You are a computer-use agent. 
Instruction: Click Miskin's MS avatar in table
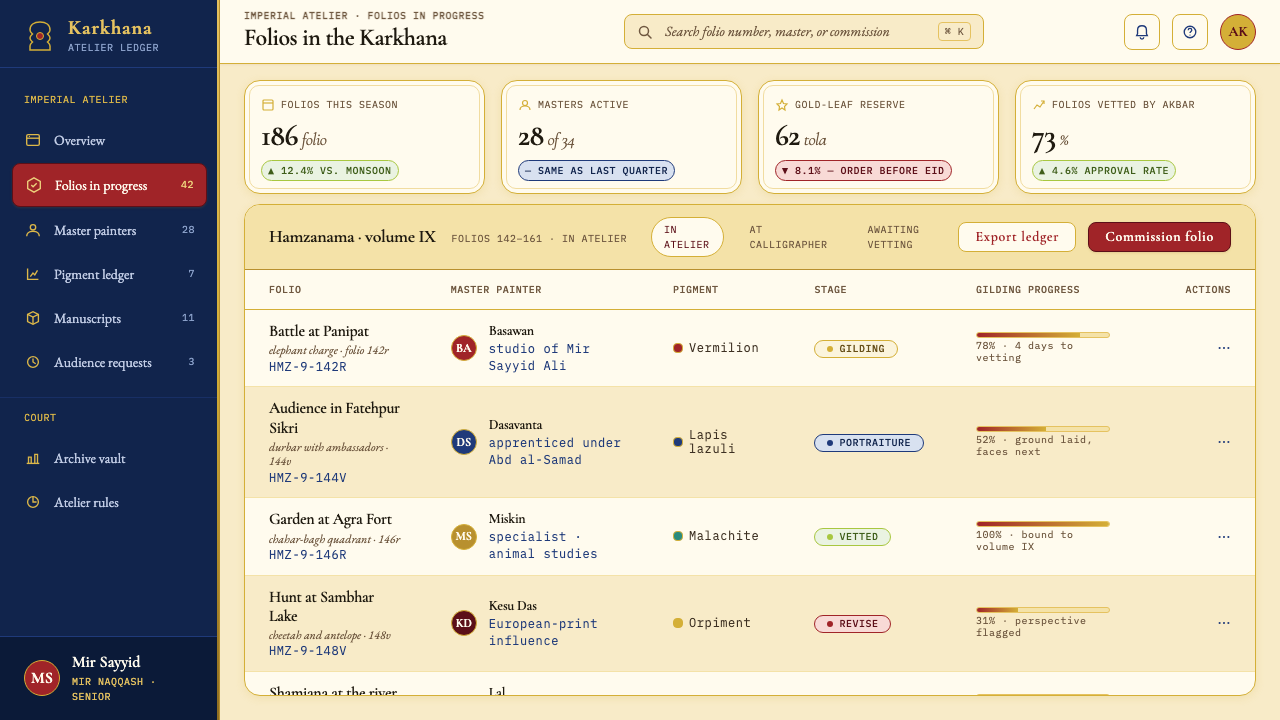point(464,537)
